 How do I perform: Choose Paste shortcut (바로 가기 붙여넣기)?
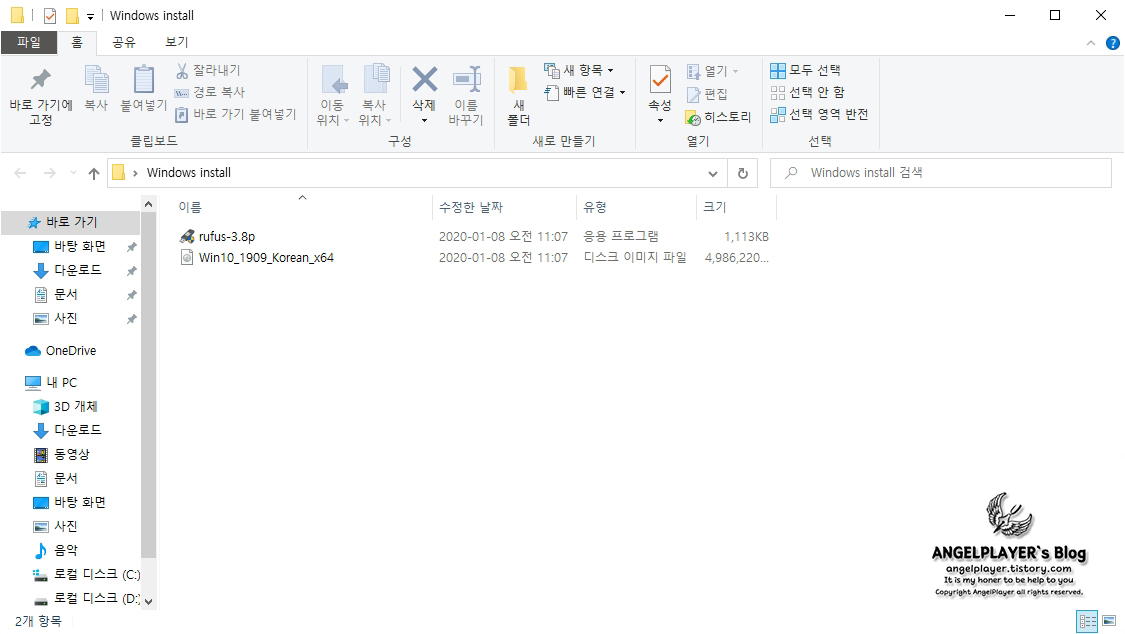coord(235,114)
